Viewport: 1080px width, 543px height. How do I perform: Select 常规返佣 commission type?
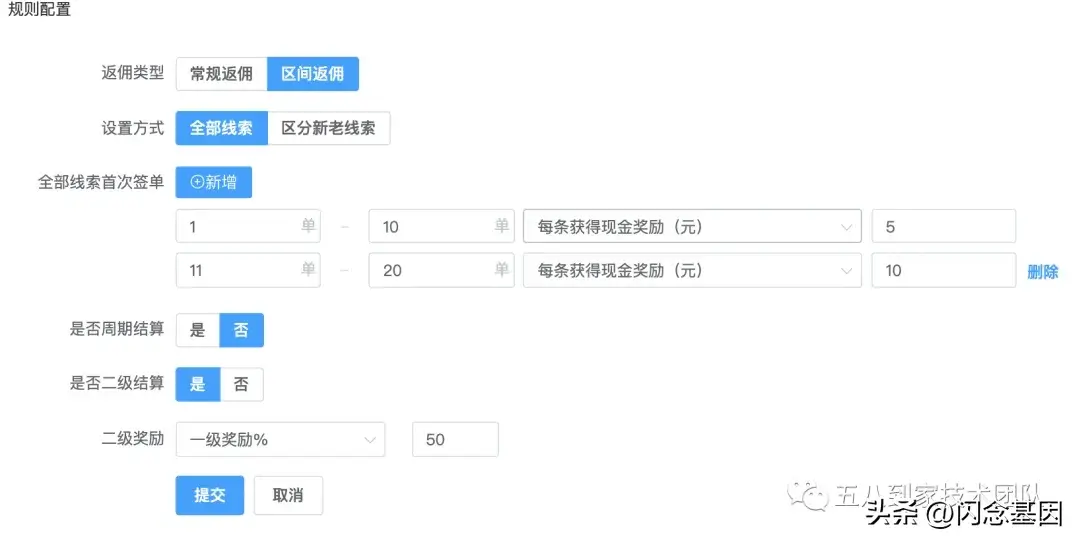pyautogui.click(x=221, y=74)
